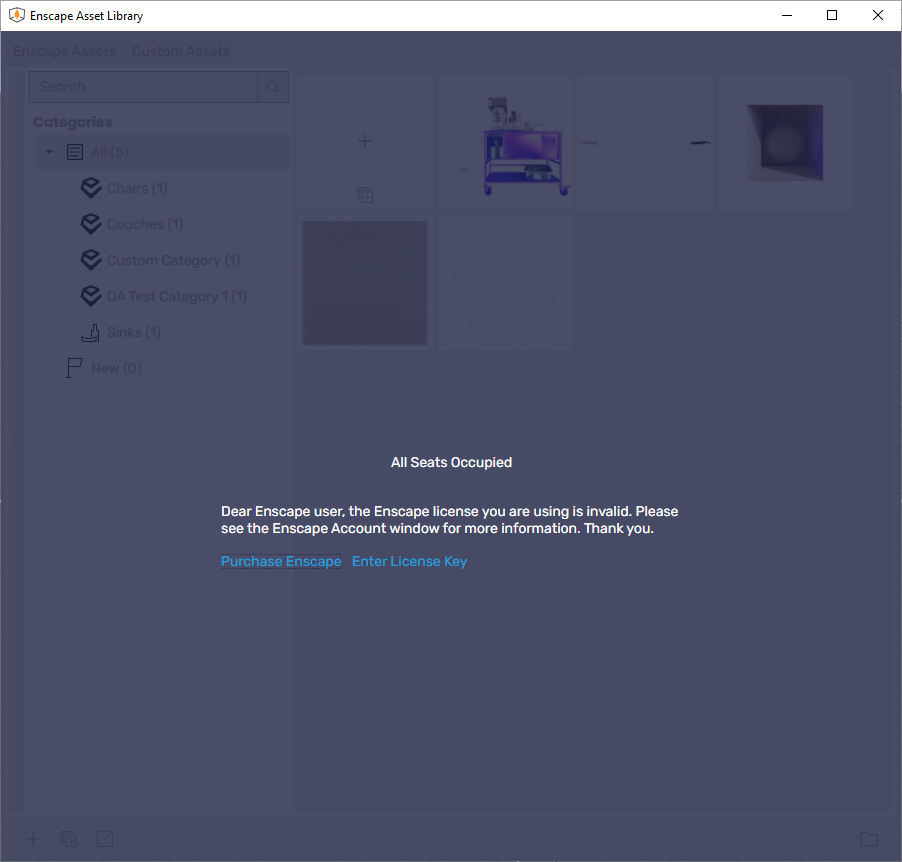Switch to the Custom Assets tab
This screenshot has height=862, width=902.
click(180, 51)
